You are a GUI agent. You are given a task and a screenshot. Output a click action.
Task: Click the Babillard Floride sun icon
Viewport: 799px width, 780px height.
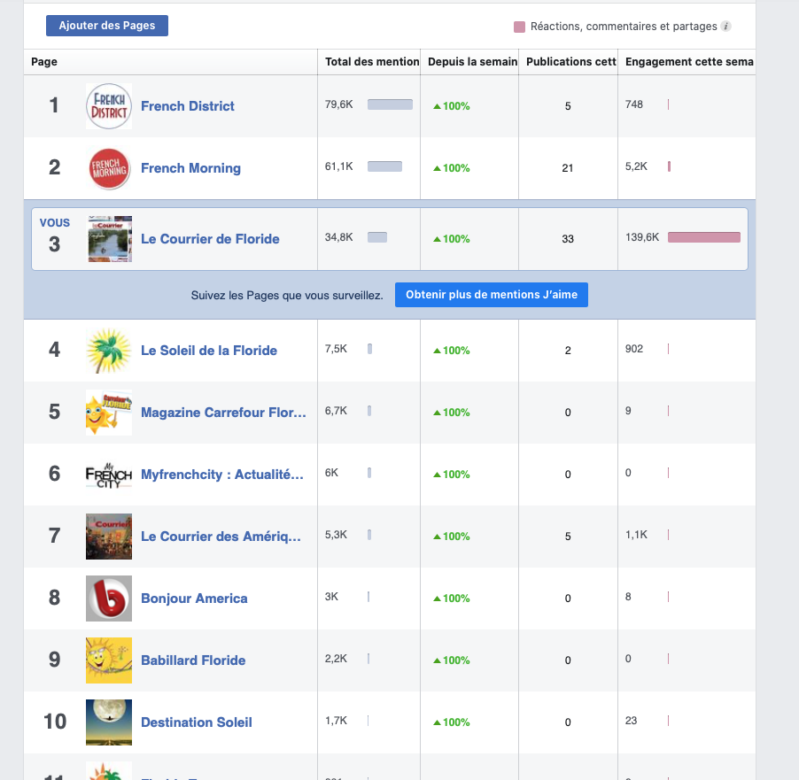(x=109, y=660)
